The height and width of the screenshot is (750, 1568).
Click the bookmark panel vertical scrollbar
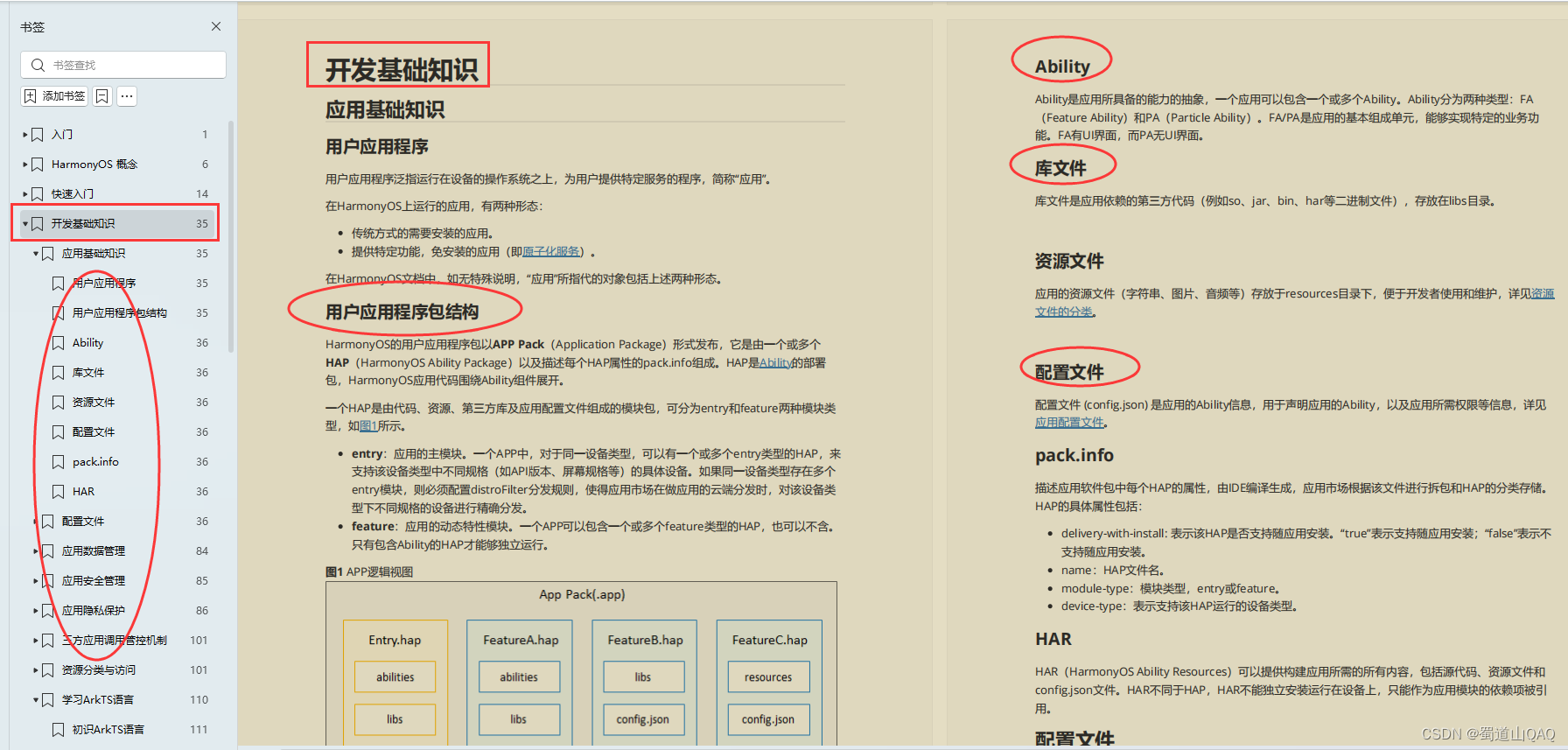pyautogui.click(x=231, y=236)
